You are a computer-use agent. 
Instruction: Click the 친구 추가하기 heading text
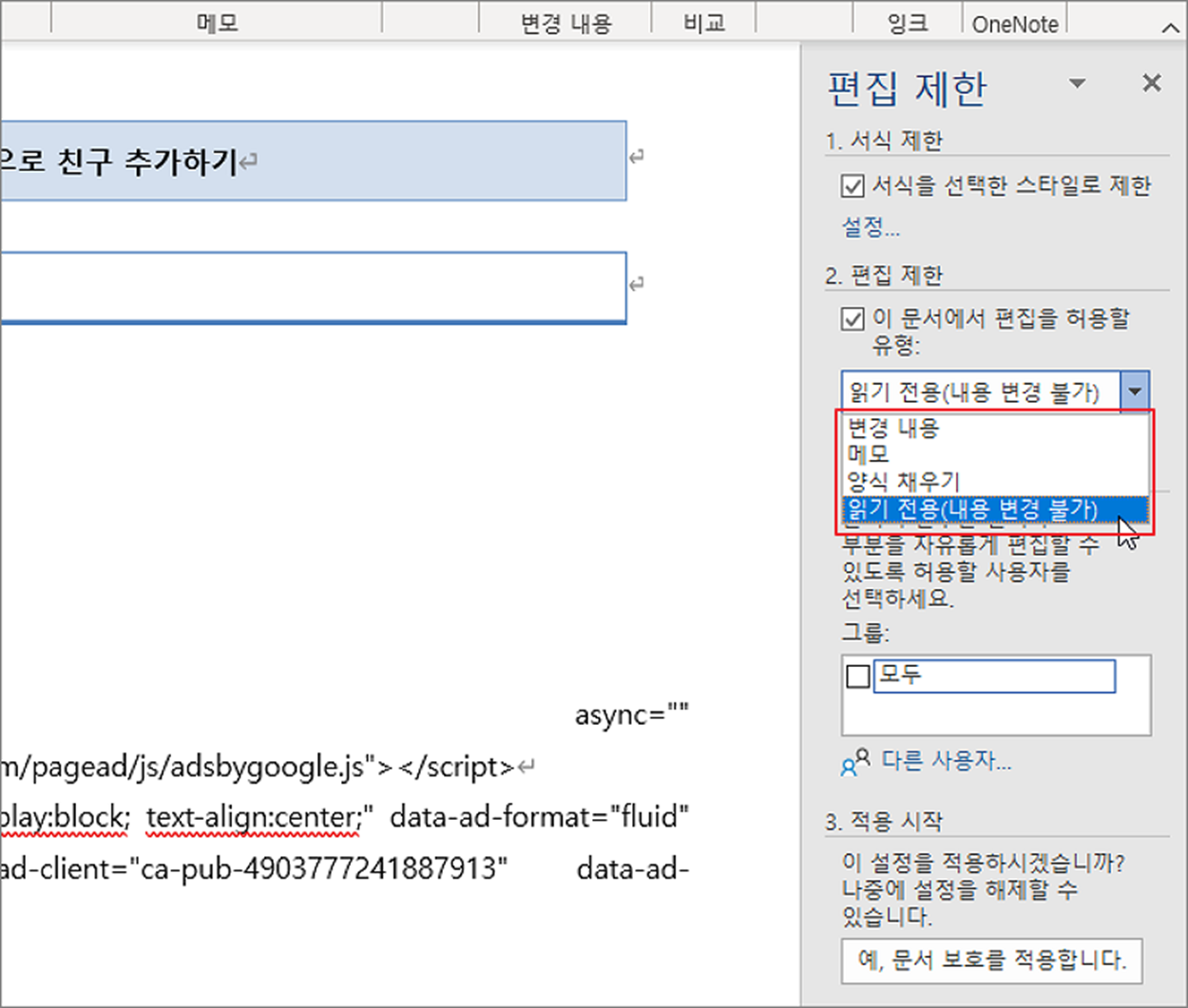[148, 162]
